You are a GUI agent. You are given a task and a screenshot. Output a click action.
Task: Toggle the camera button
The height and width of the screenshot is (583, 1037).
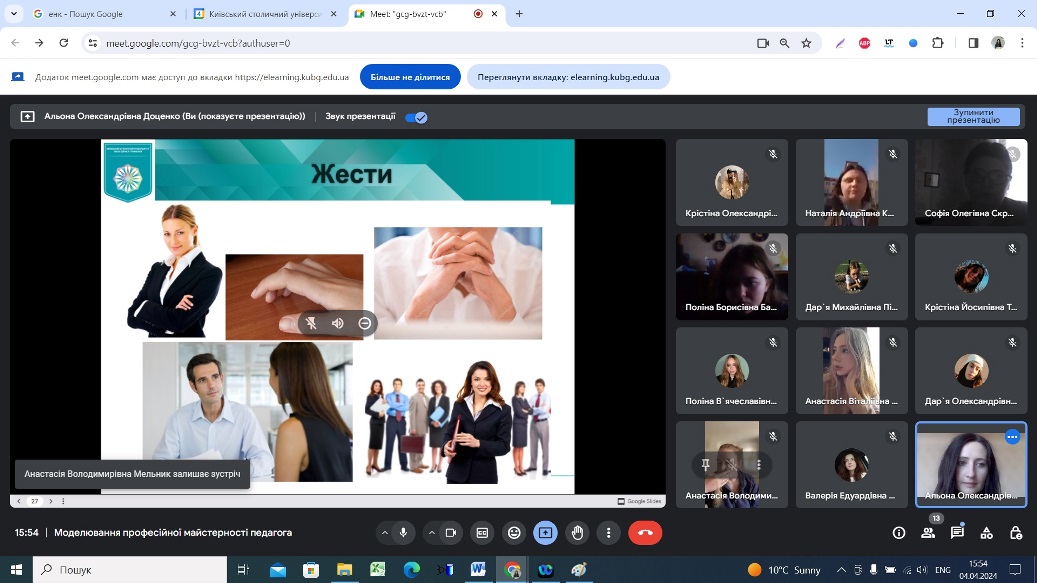[x=450, y=533]
